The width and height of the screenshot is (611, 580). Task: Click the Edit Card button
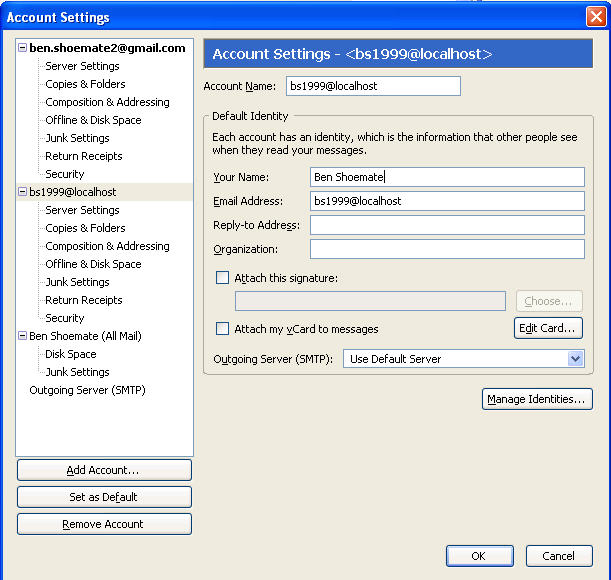click(548, 328)
